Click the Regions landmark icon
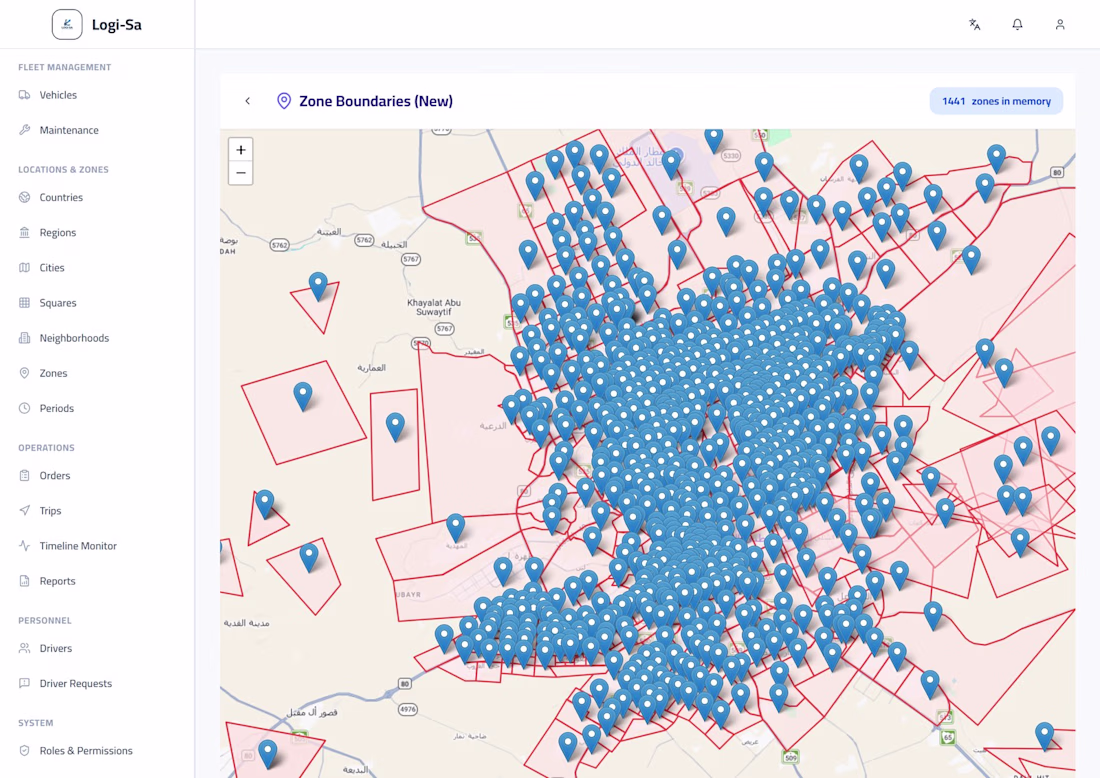The width and height of the screenshot is (1100, 778). (25, 232)
